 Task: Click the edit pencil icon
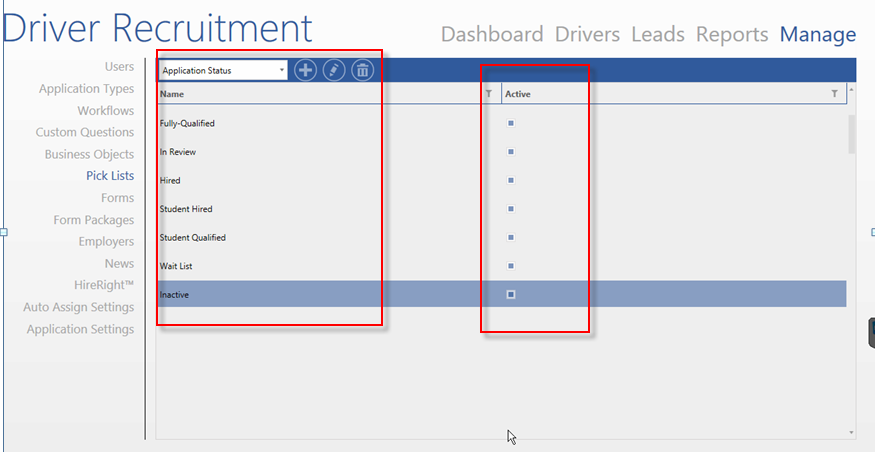pos(334,70)
